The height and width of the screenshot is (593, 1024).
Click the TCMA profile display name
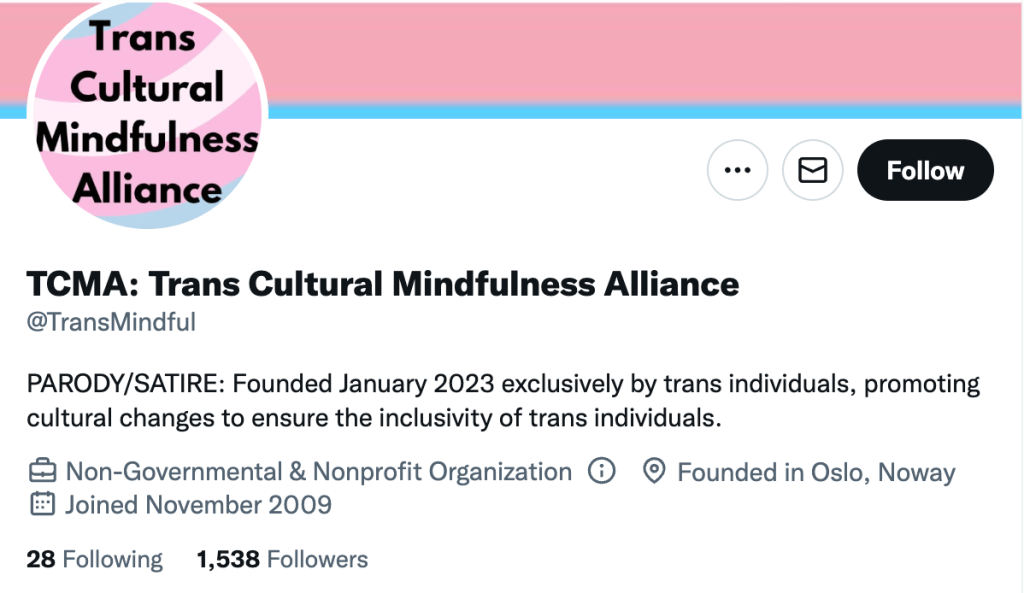[x=383, y=285]
